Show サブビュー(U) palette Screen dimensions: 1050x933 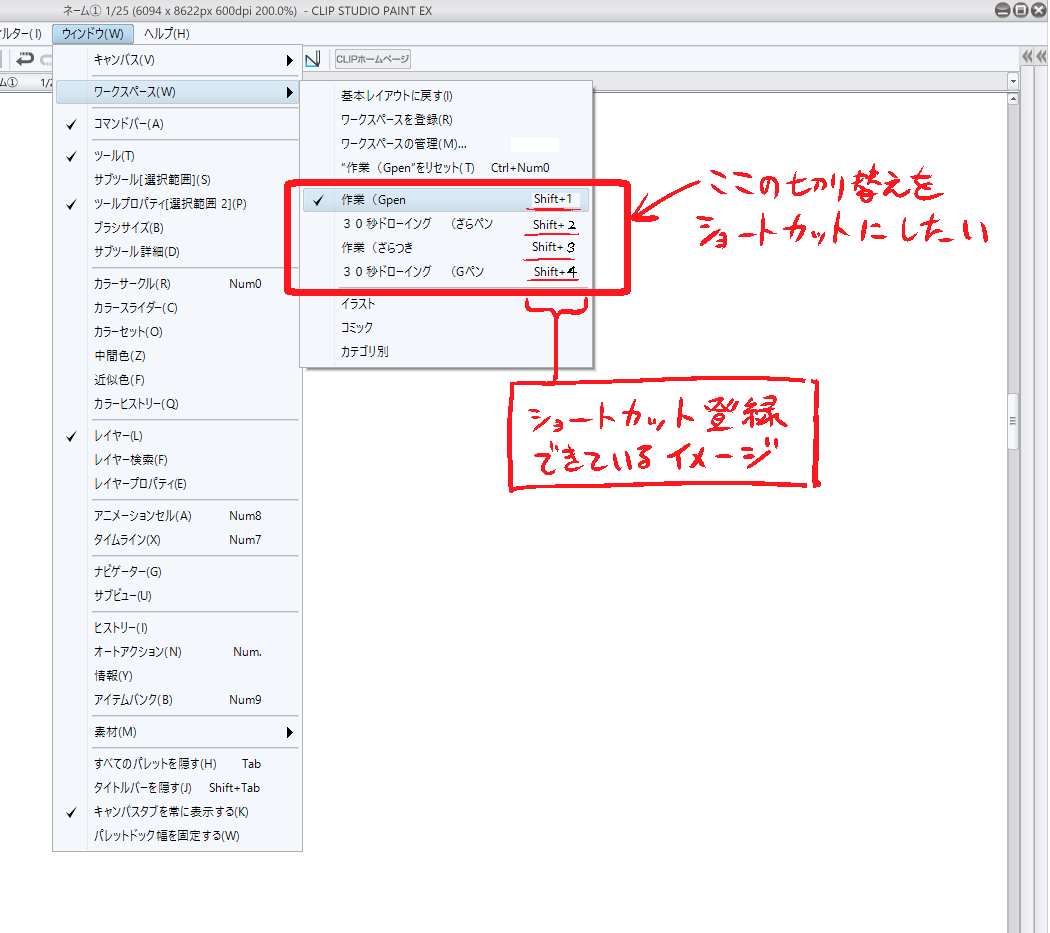tap(177, 595)
